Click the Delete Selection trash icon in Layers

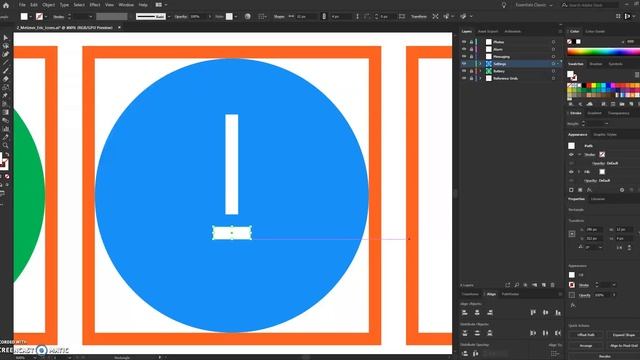pos(553,285)
